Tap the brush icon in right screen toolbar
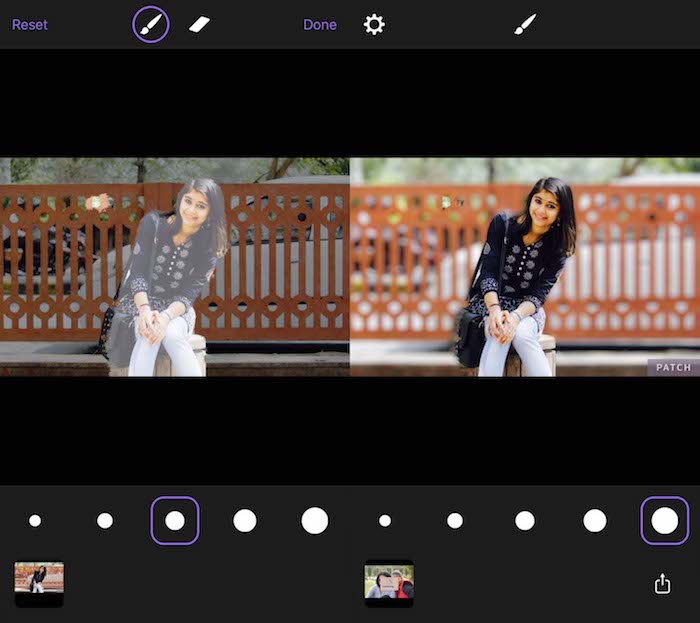Screen dimensions: 700x623 [x=525, y=24]
